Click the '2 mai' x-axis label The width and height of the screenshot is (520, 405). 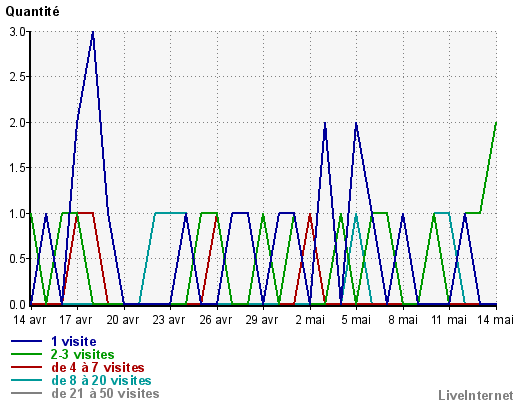click(310, 320)
